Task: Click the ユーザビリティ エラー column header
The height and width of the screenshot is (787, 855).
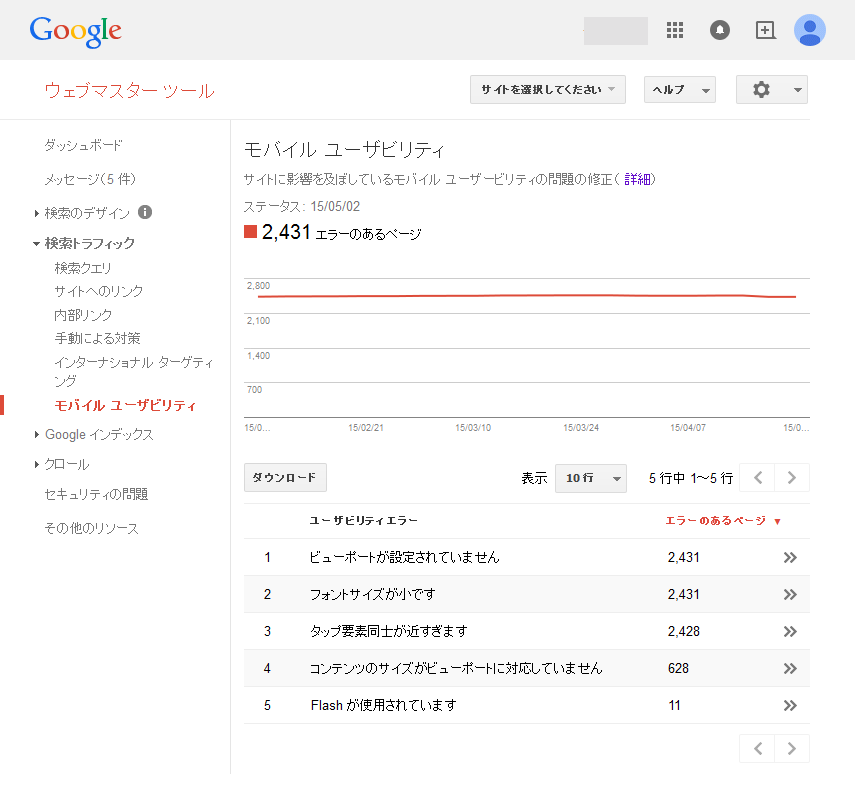Action: 364,521
